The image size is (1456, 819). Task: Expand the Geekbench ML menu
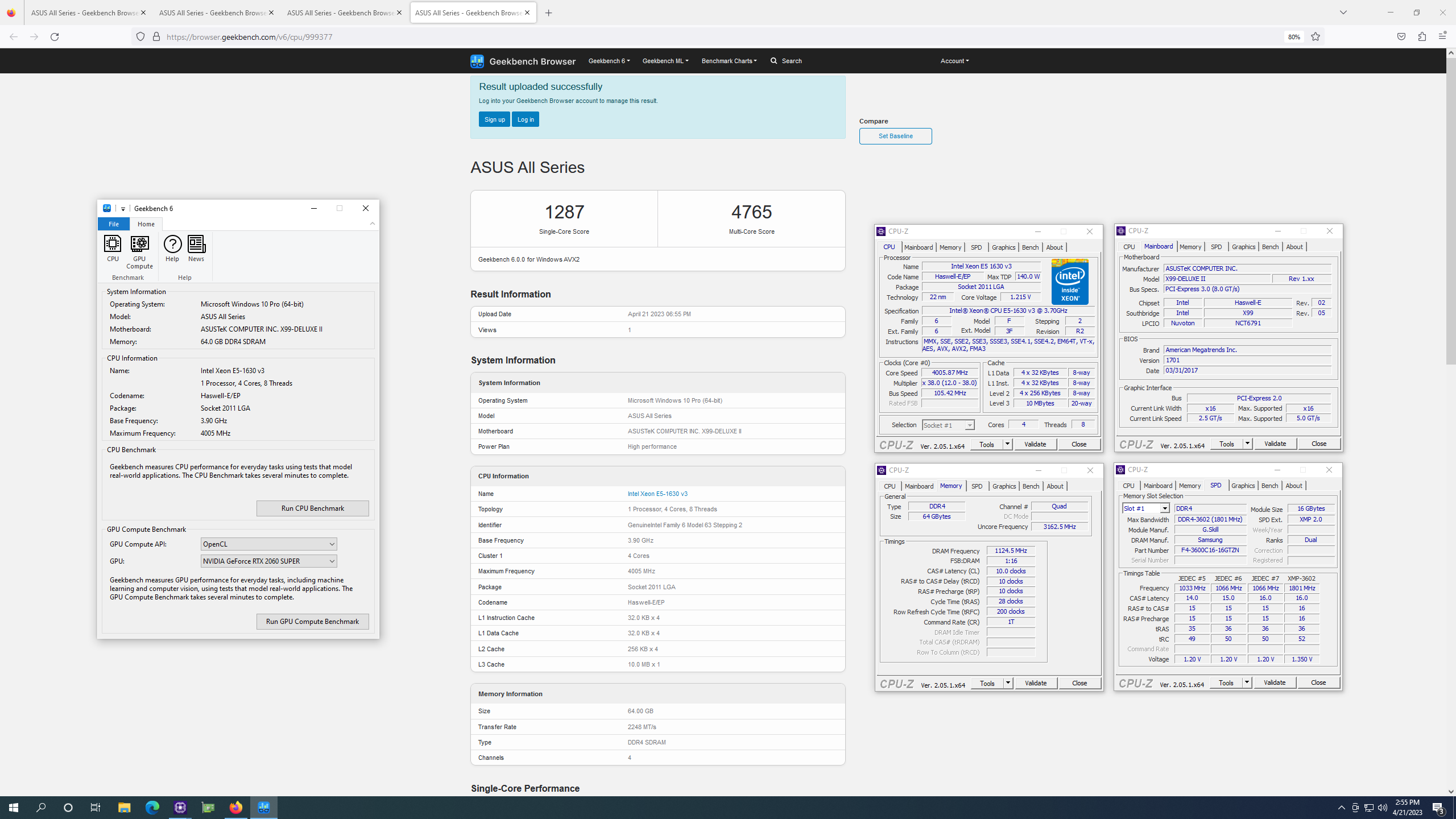point(665,61)
